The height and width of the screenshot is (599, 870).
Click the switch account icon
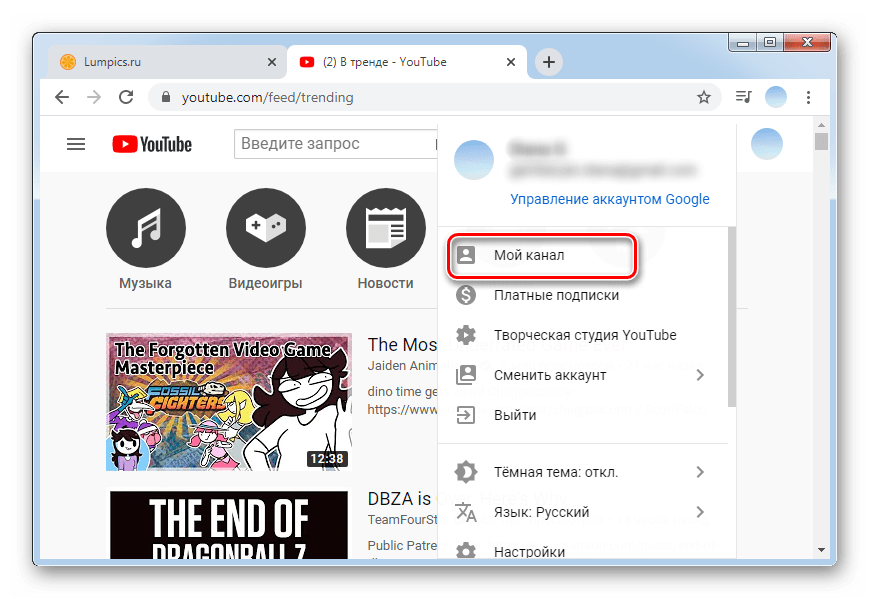[466, 375]
